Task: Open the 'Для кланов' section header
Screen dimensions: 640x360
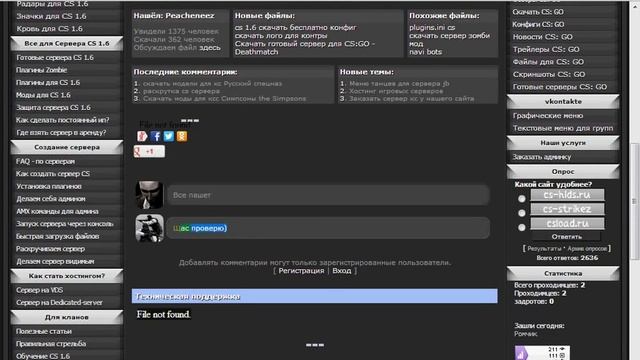Action: click(x=67, y=317)
